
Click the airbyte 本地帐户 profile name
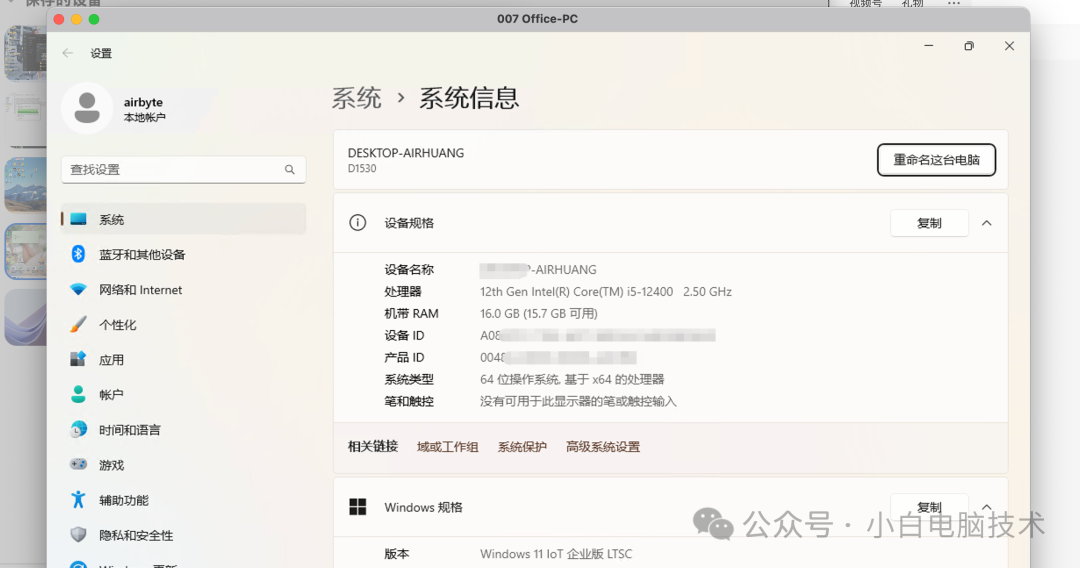[145, 109]
